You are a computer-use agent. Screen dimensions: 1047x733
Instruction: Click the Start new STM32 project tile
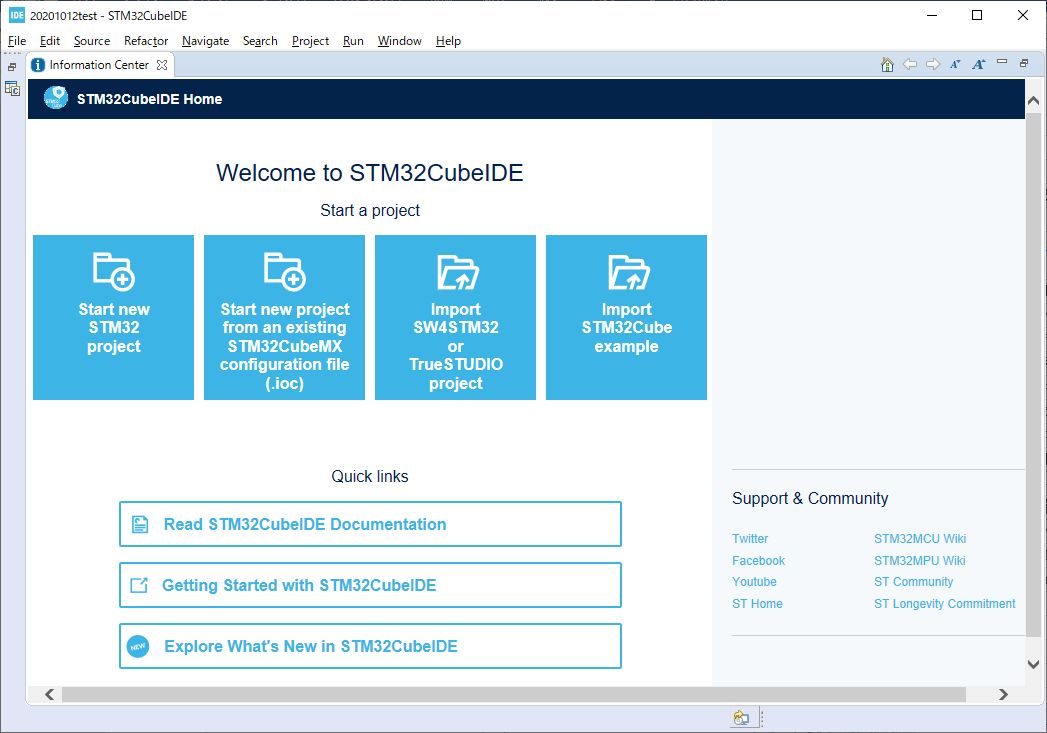tap(113, 317)
